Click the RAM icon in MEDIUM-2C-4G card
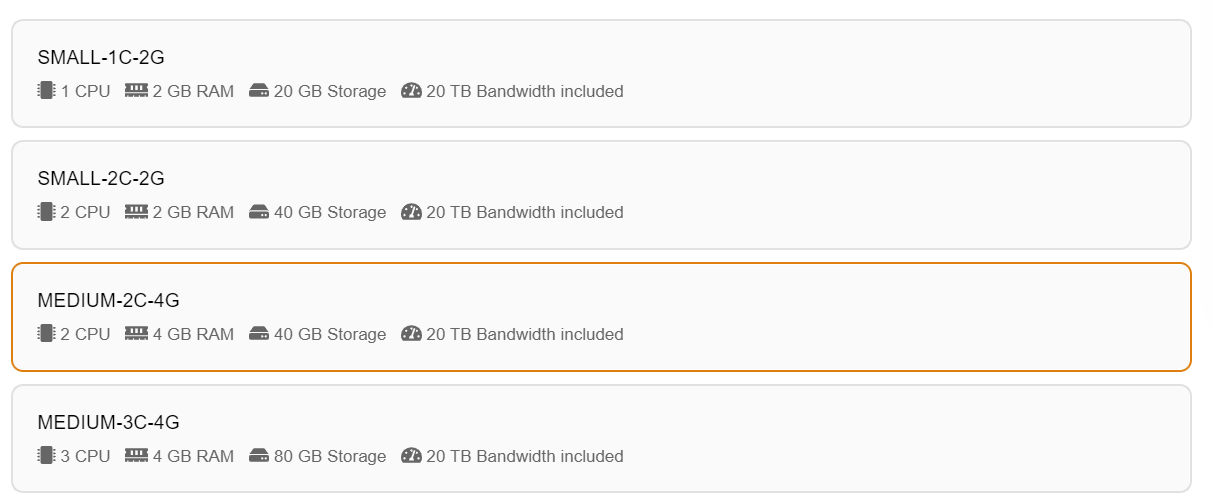Viewport: 1213px width, 497px height. (x=136, y=334)
